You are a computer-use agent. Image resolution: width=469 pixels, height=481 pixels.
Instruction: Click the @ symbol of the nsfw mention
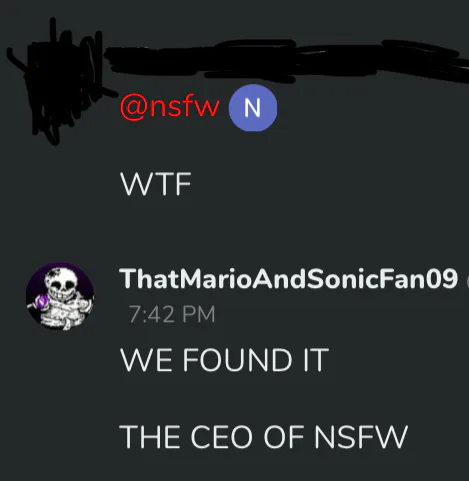click(x=133, y=107)
